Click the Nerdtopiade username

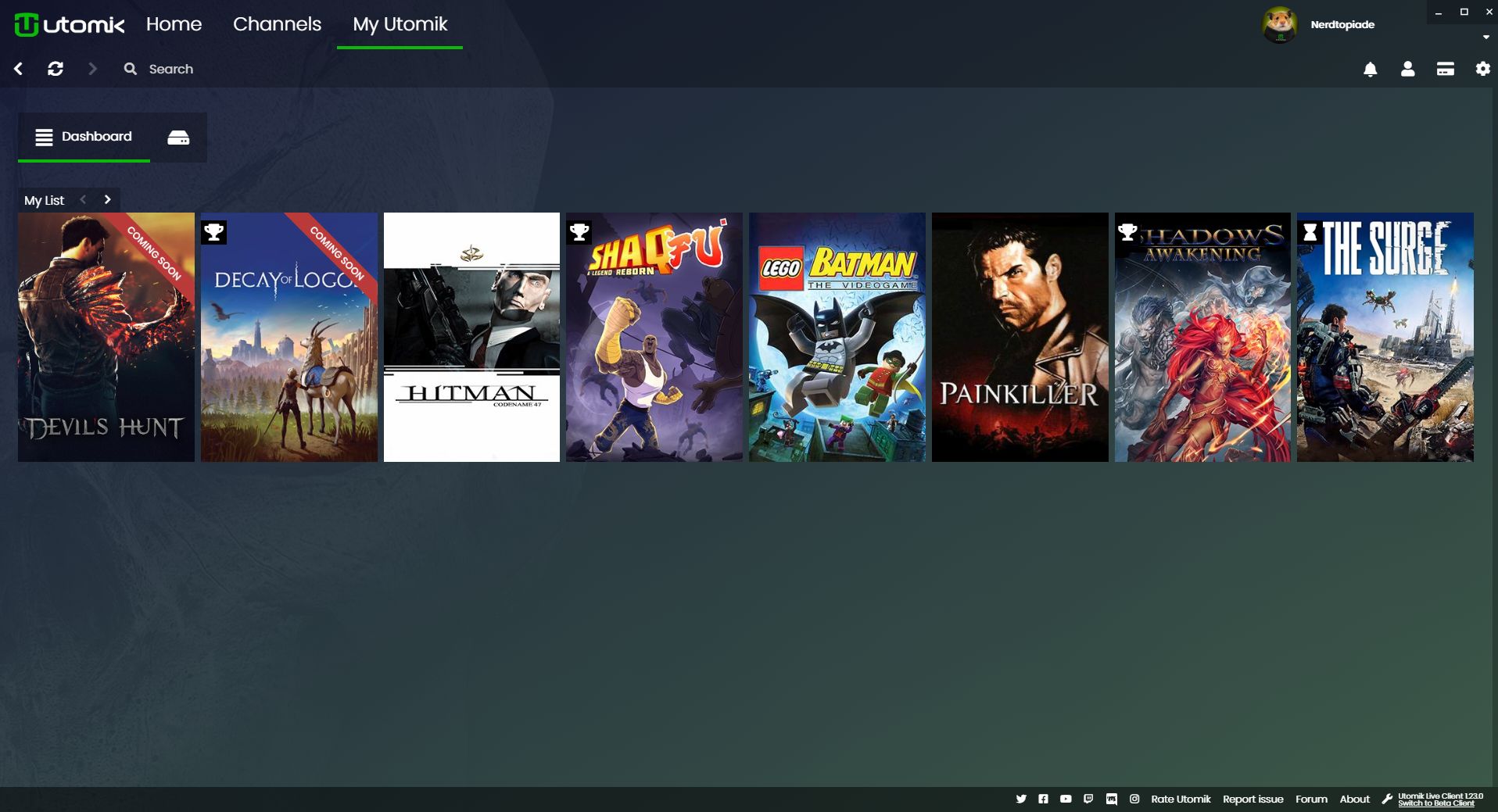click(1342, 25)
